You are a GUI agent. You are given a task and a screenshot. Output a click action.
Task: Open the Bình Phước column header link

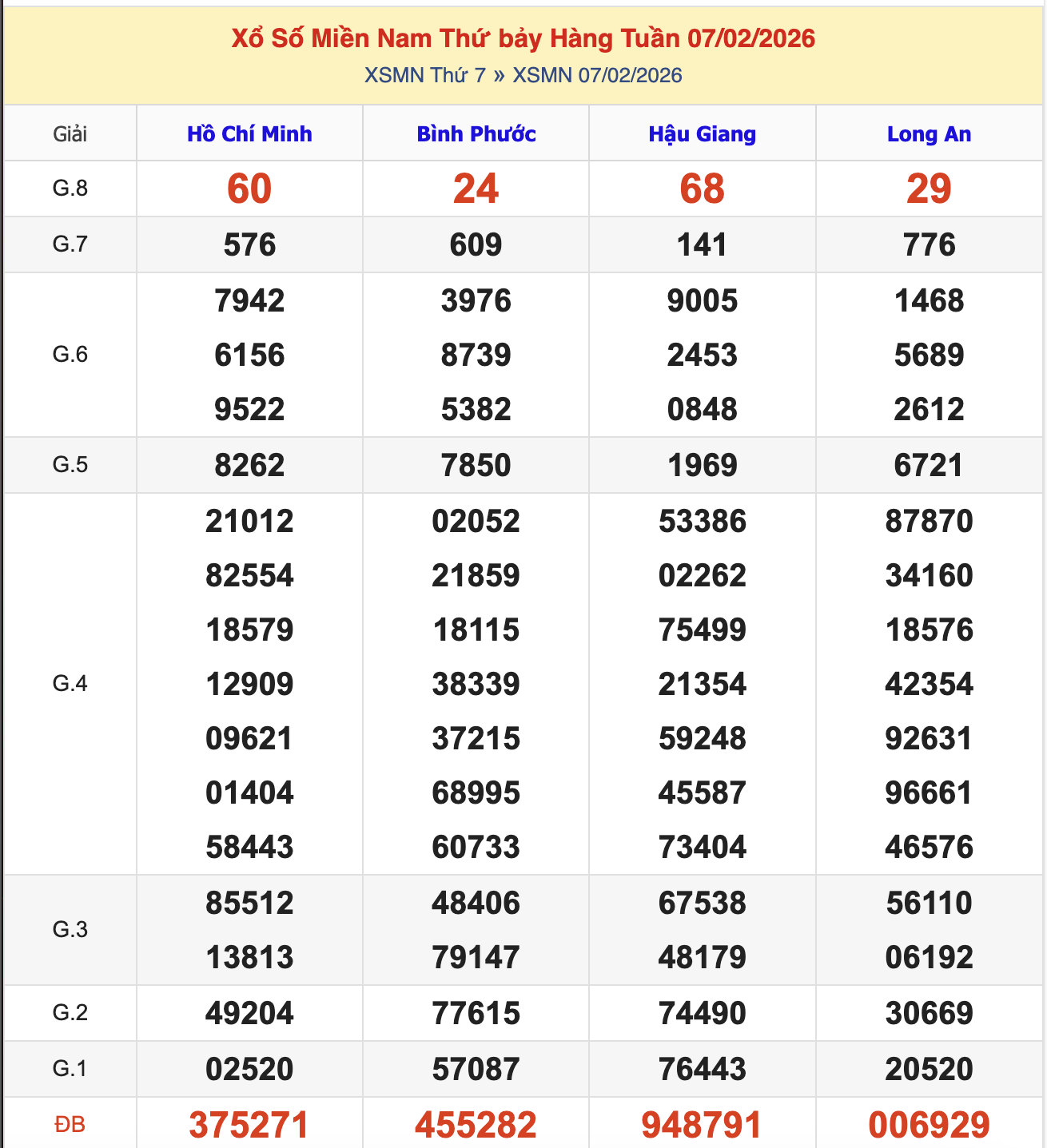pos(475,134)
